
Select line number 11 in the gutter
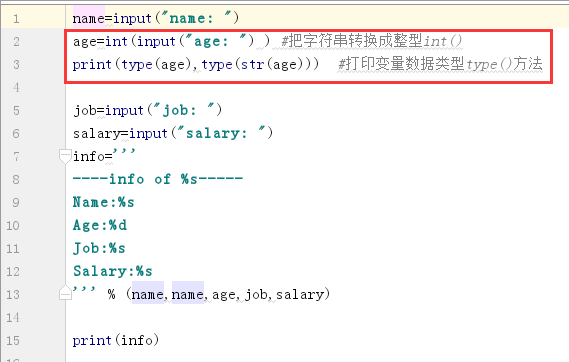pos(13,248)
